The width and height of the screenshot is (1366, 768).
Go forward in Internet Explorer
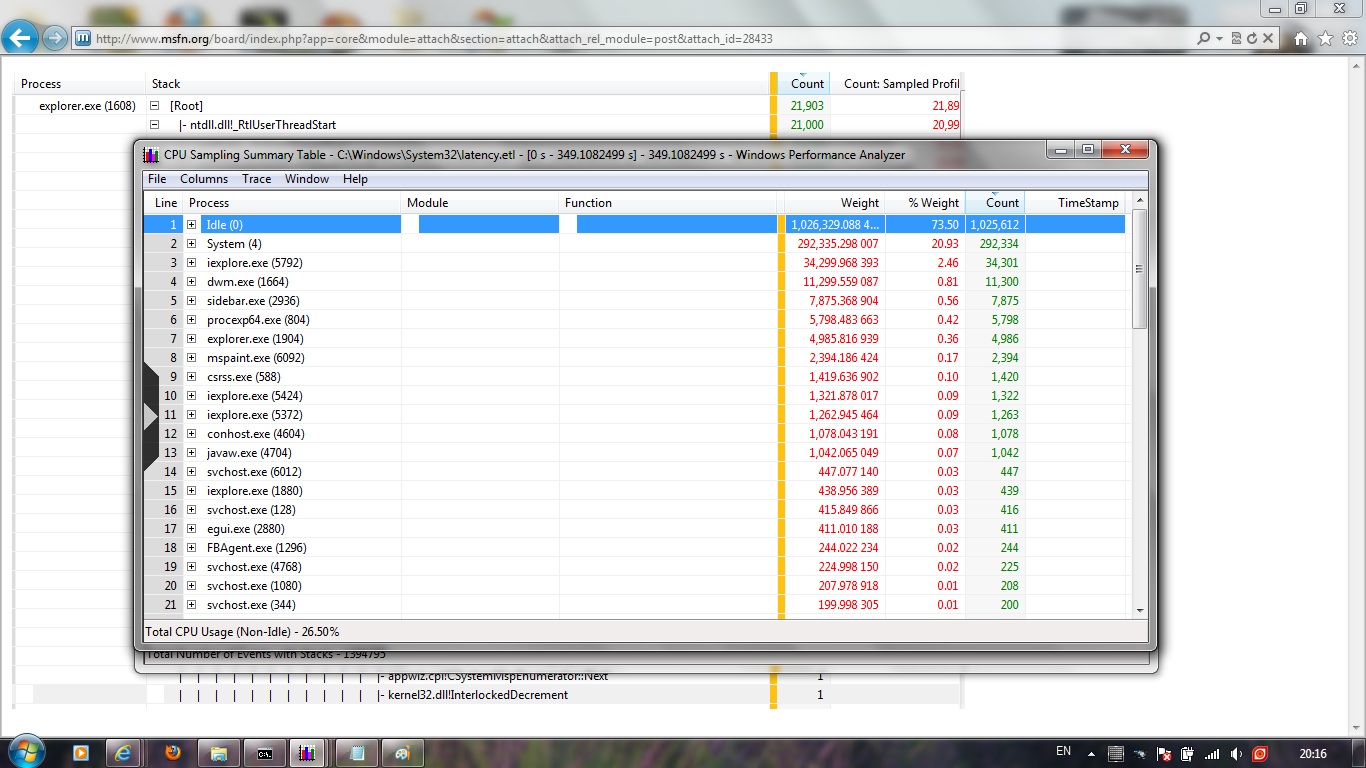point(55,38)
